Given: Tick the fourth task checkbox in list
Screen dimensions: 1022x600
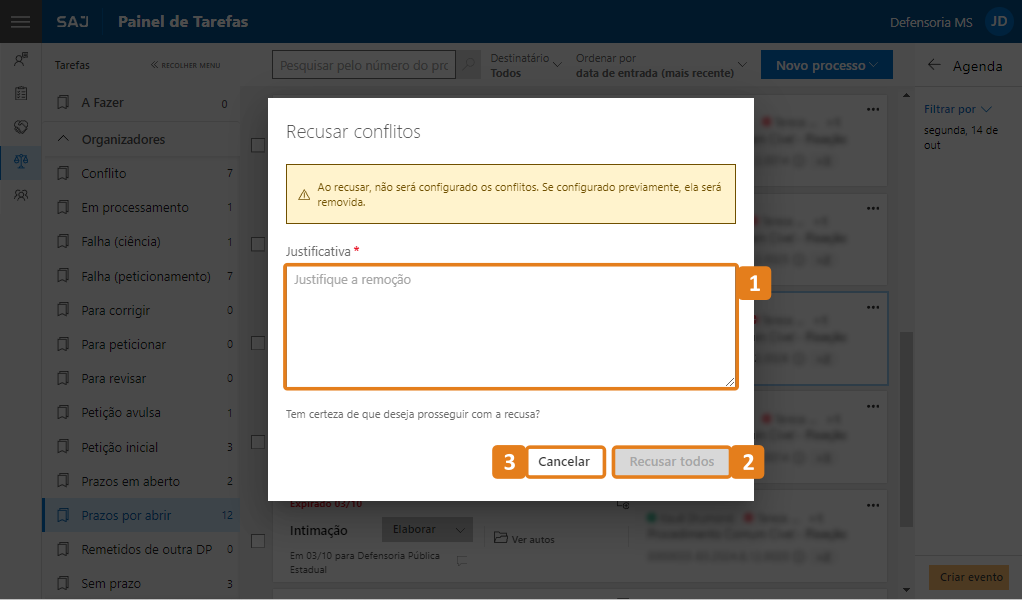Looking at the screenshot, I should click(258, 442).
